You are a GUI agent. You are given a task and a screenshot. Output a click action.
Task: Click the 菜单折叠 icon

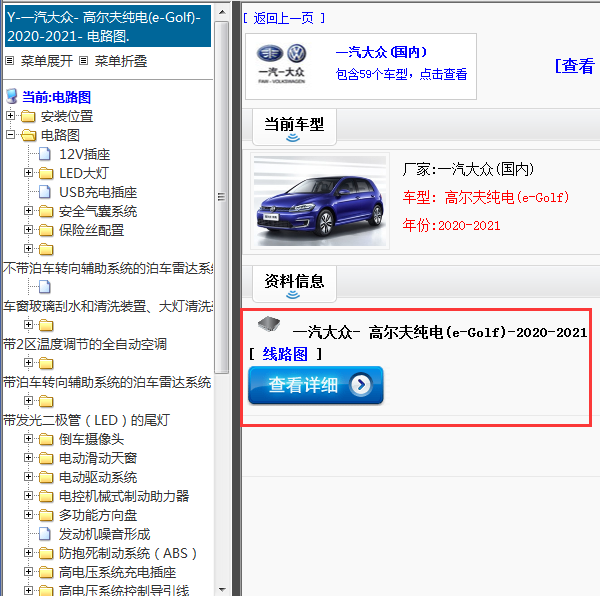tap(83, 61)
